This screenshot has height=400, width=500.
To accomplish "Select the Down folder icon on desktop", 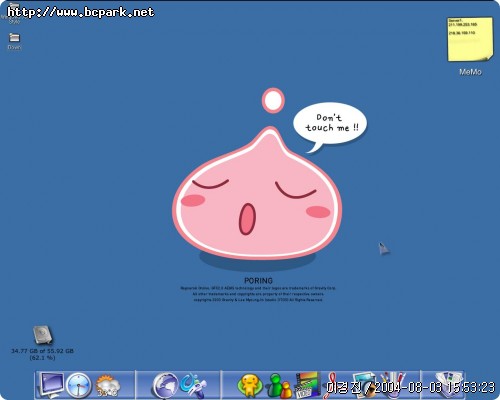I will 14,38.
